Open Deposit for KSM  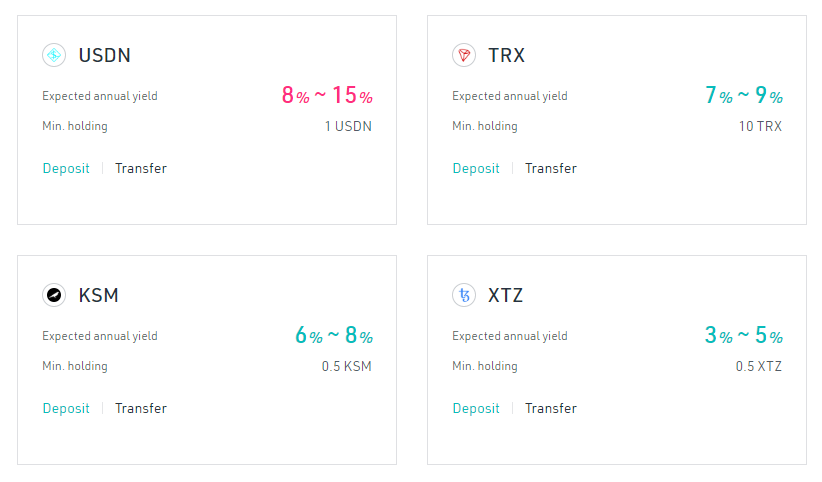[66, 408]
